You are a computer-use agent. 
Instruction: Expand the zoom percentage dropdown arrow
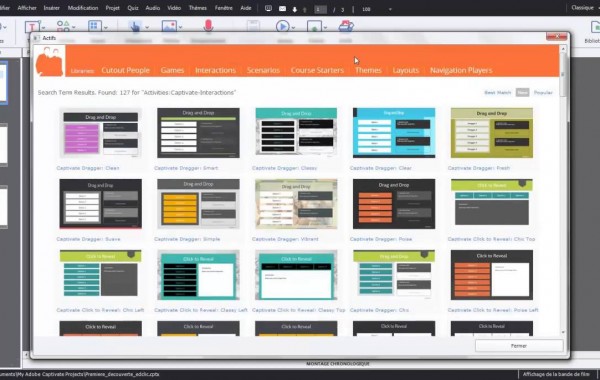tap(390, 9)
